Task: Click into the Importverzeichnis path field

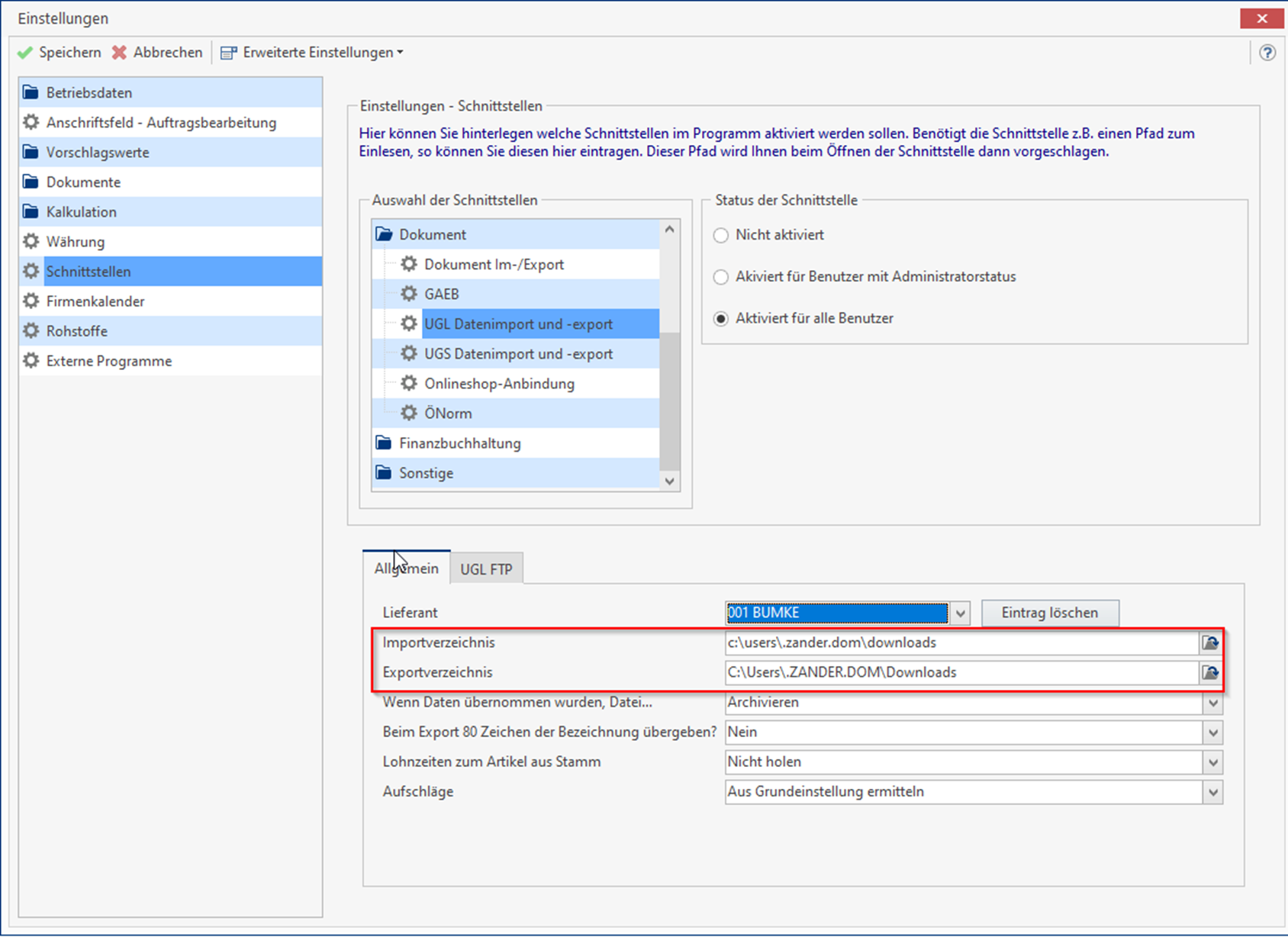Action: [x=960, y=643]
